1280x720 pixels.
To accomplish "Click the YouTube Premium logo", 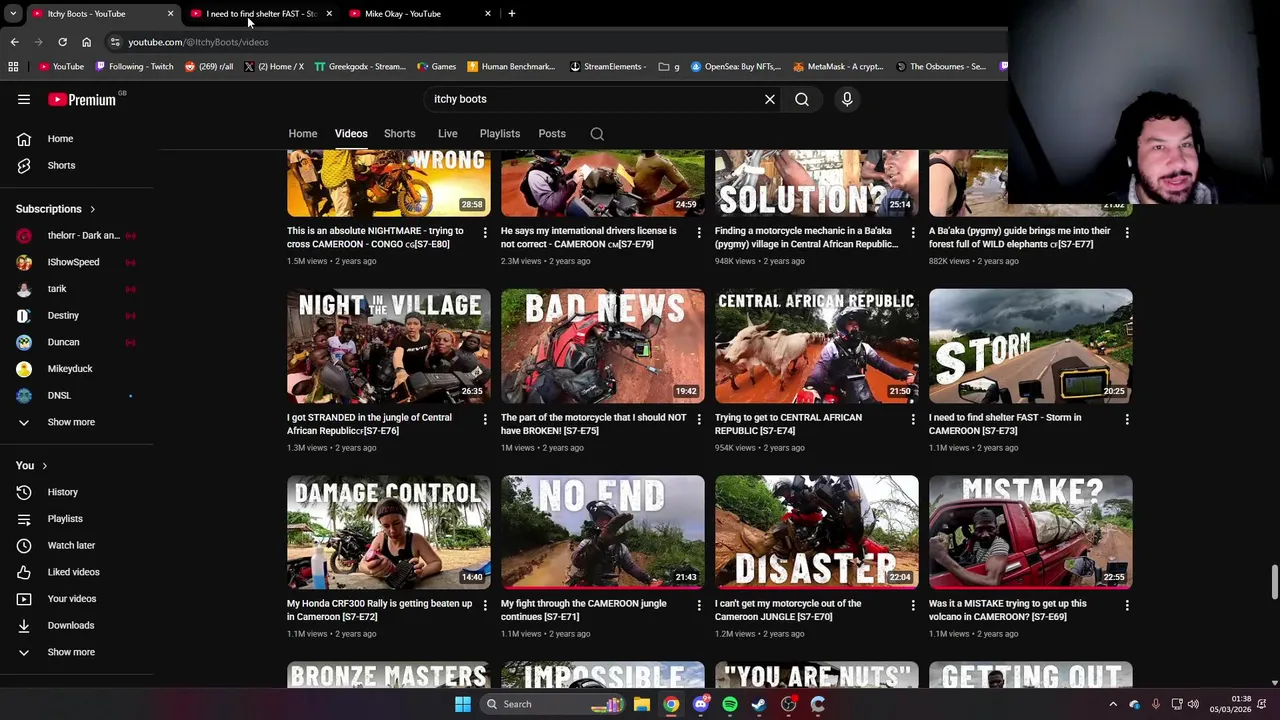I will [84, 99].
